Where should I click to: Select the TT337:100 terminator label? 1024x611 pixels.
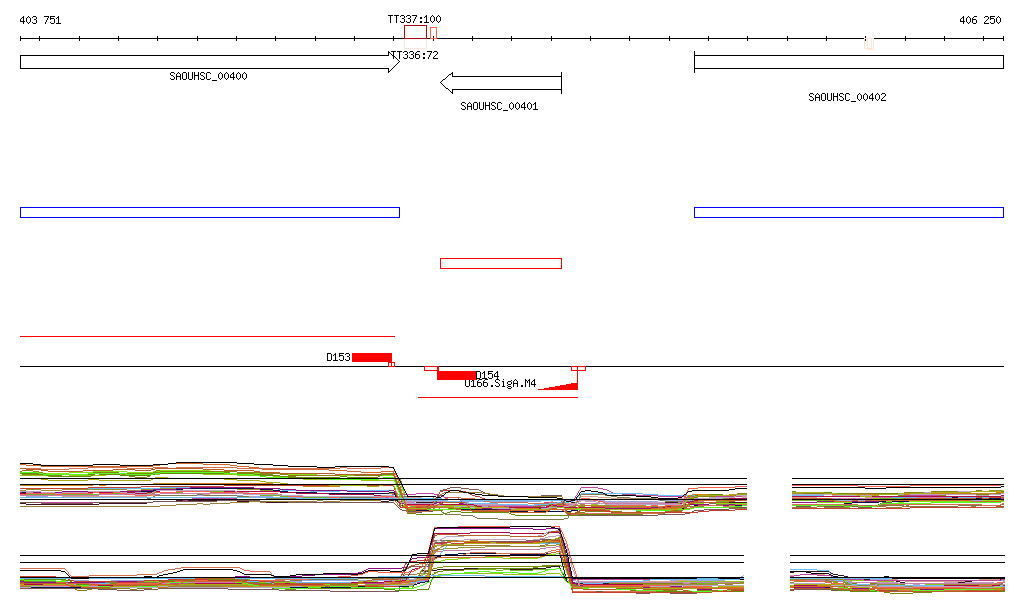click(x=414, y=20)
